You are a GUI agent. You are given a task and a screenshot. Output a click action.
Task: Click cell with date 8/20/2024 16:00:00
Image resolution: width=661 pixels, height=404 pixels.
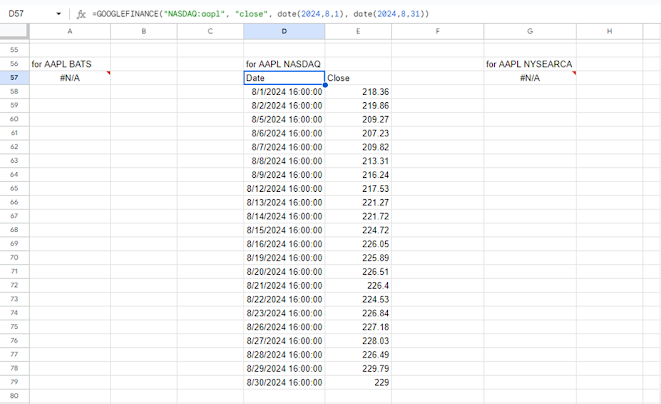click(284, 272)
